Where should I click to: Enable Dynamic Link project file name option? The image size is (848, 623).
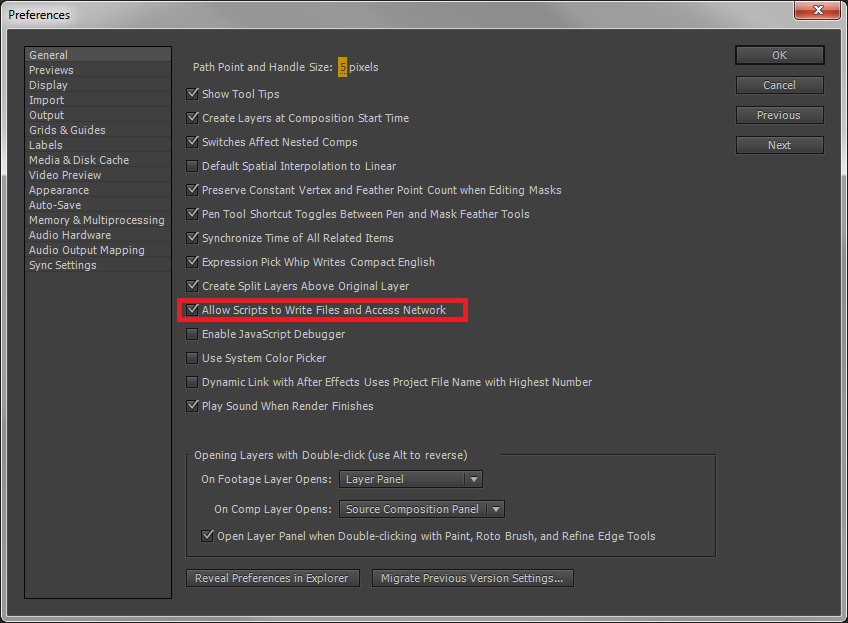coord(192,382)
